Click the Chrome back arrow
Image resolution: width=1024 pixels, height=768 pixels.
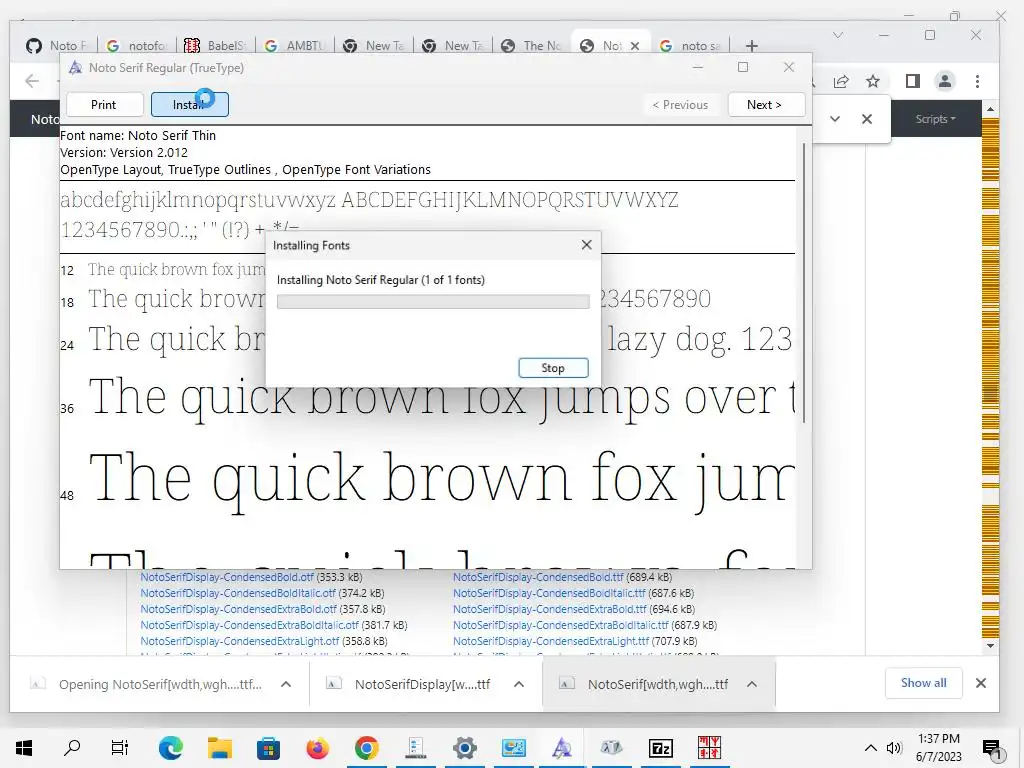31,81
